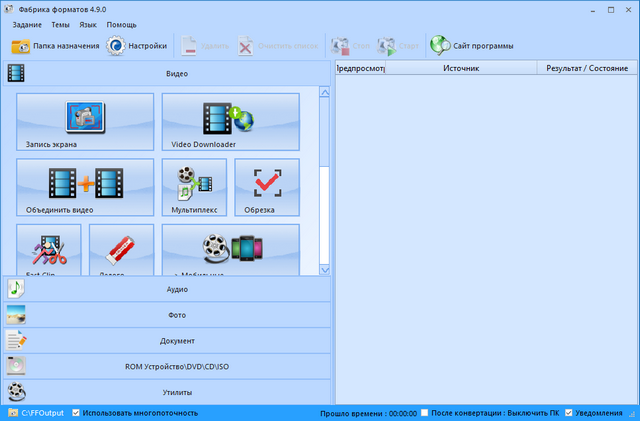Click the mobile devices conversion icon
Image resolution: width=640 pixels, height=421 pixels.
[x=230, y=251]
